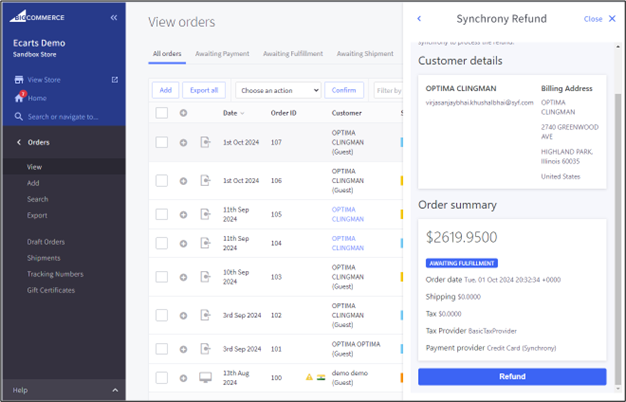Select the checkbox for order 105
The height and width of the screenshot is (402, 626).
(162, 214)
